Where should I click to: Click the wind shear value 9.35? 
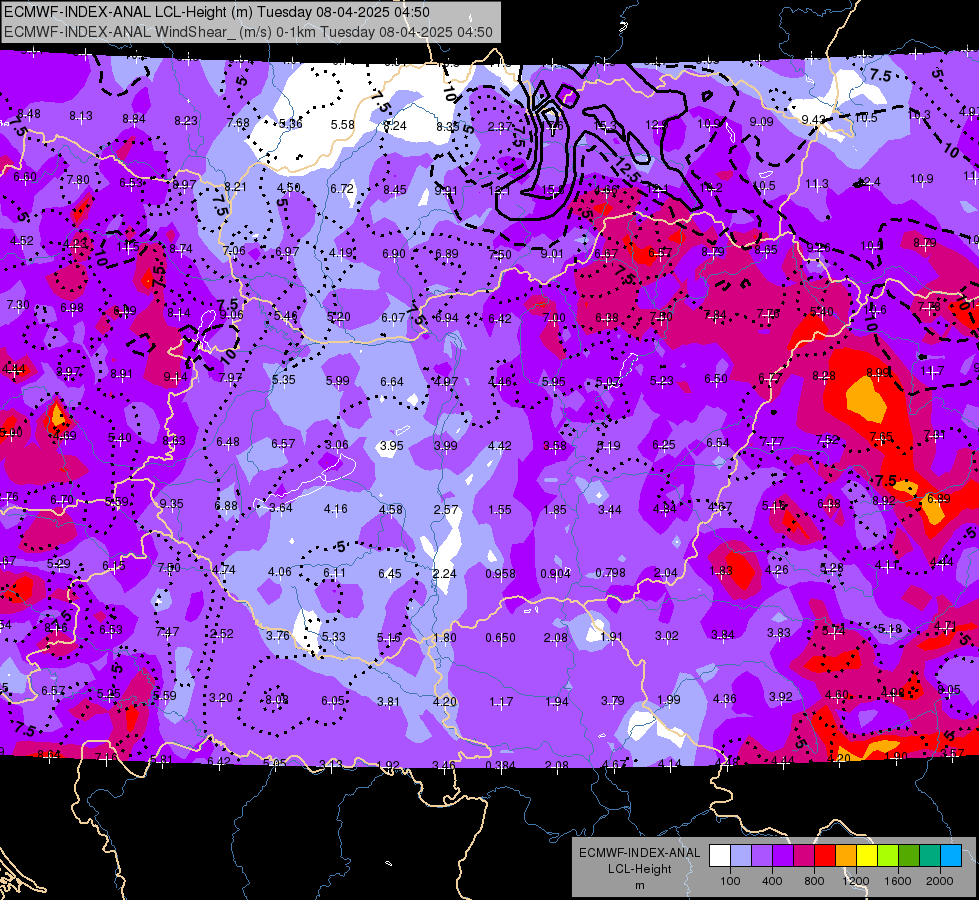pyautogui.click(x=171, y=503)
